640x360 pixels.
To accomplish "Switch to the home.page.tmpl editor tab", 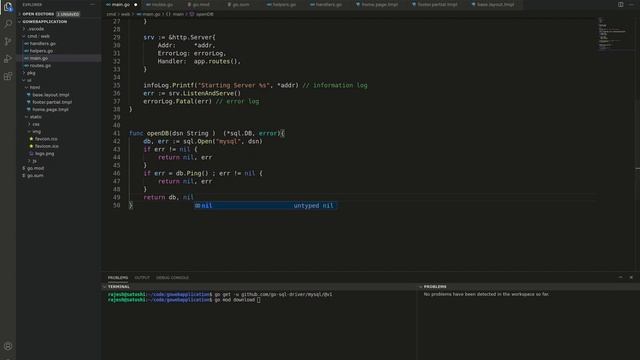I will click(380, 4).
